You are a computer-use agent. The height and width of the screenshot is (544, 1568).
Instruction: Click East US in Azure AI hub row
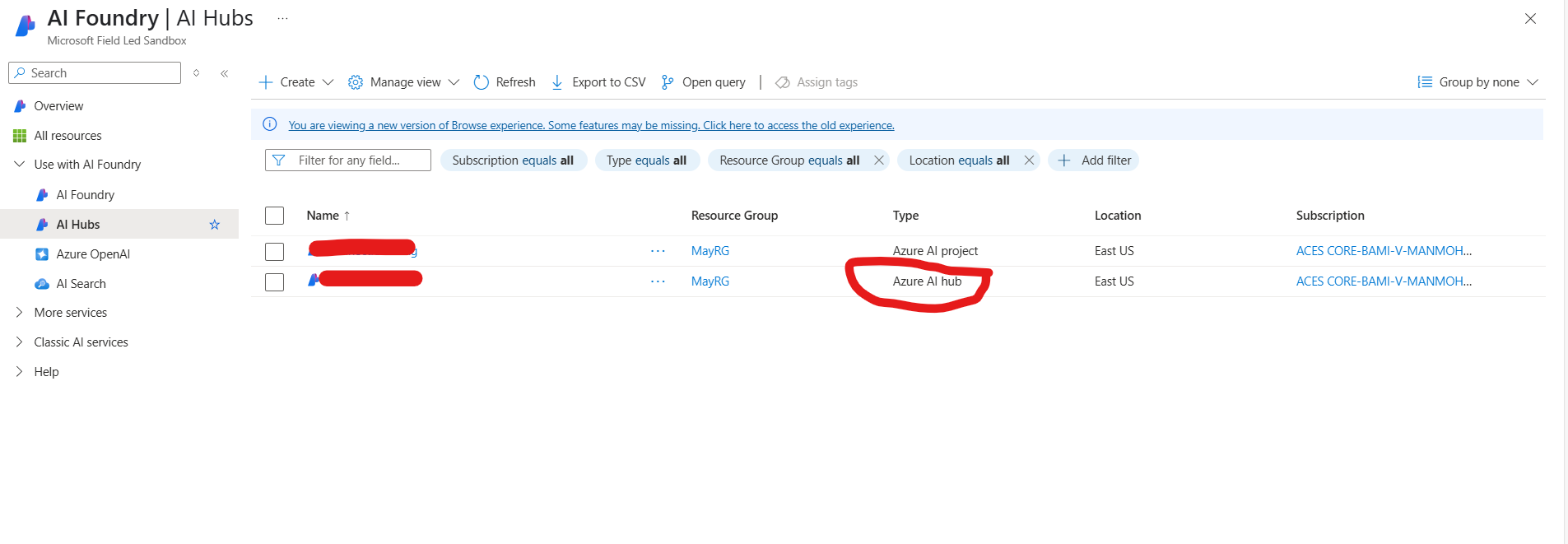1114,281
